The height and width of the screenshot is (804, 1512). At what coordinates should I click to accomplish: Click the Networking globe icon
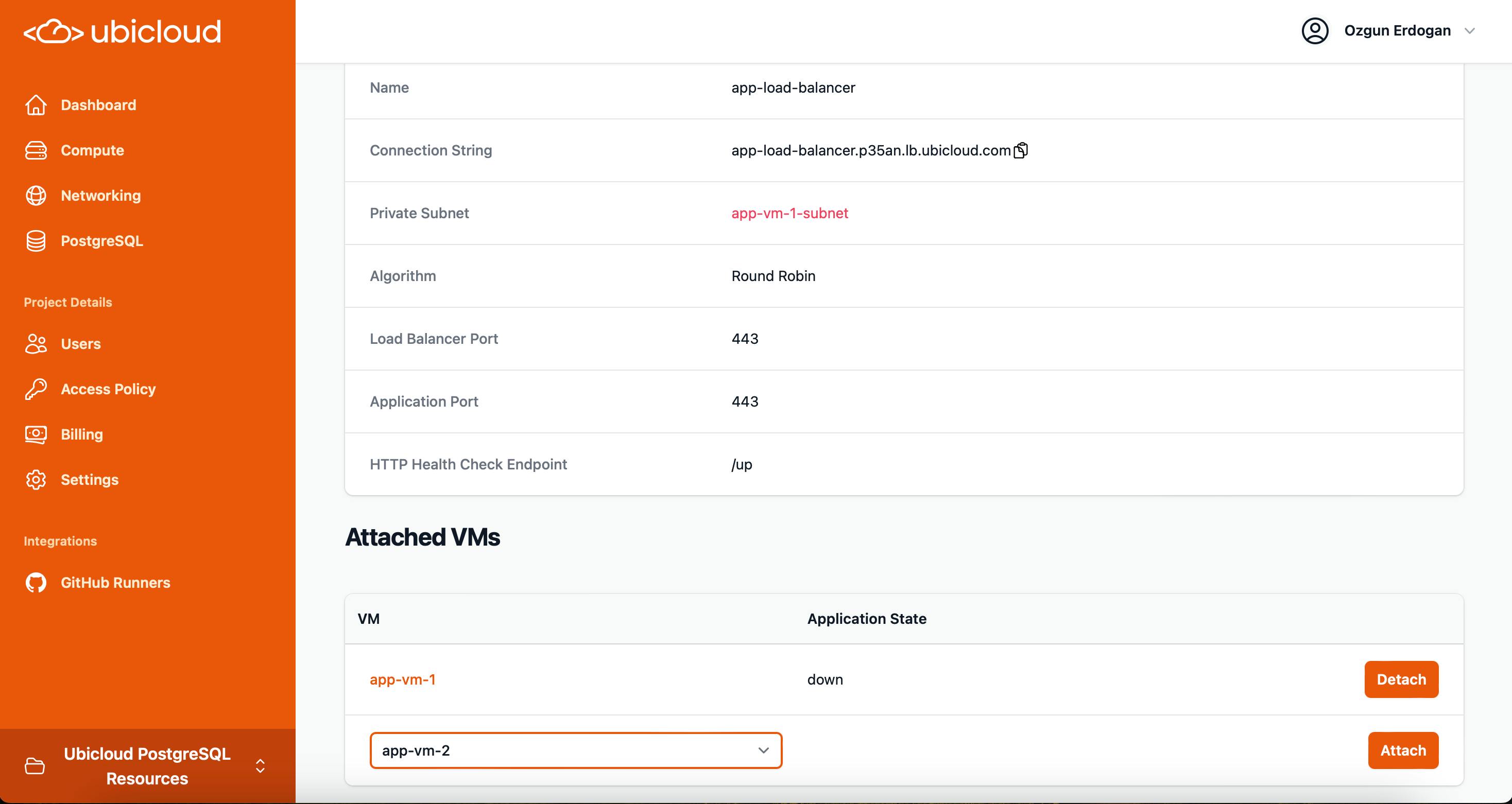tap(36, 196)
